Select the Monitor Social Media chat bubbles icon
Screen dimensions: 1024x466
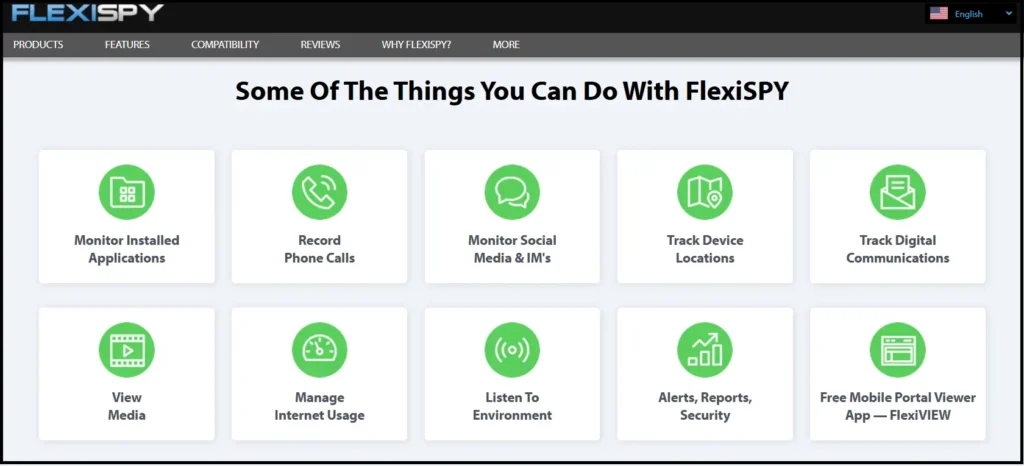pos(512,192)
